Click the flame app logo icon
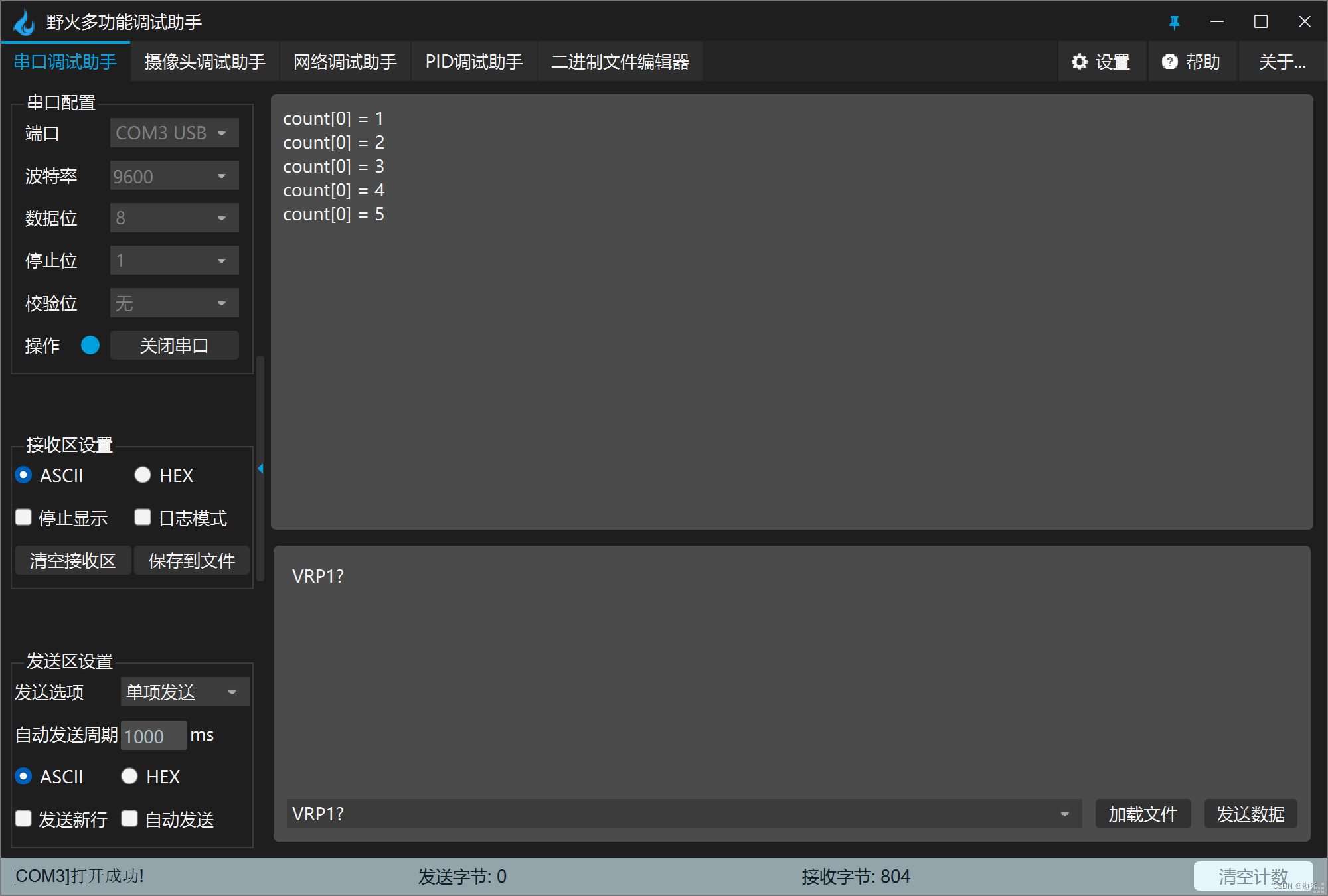 click(24, 22)
